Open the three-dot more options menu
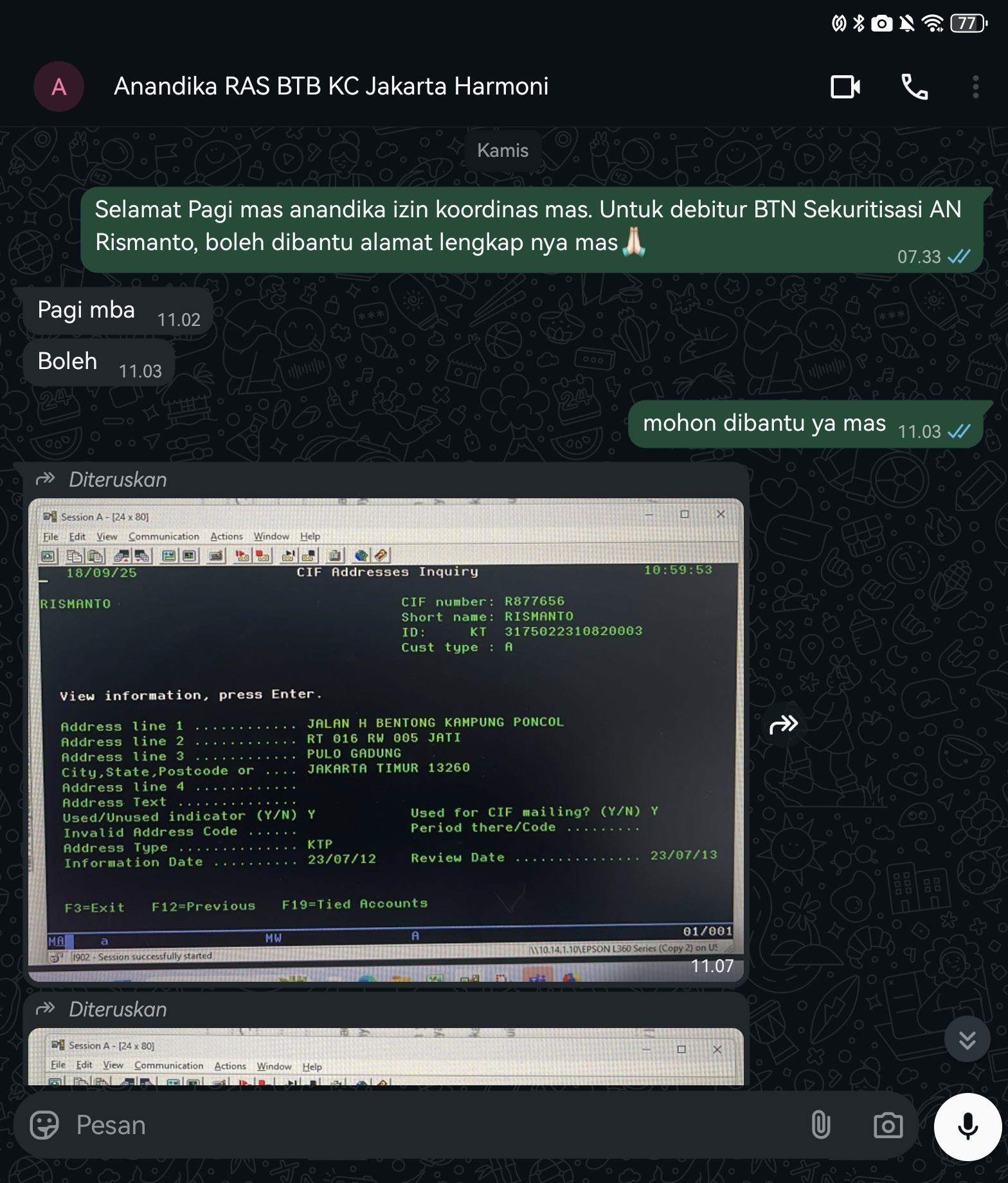The image size is (1008, 1183). click(x=975, y=87)
